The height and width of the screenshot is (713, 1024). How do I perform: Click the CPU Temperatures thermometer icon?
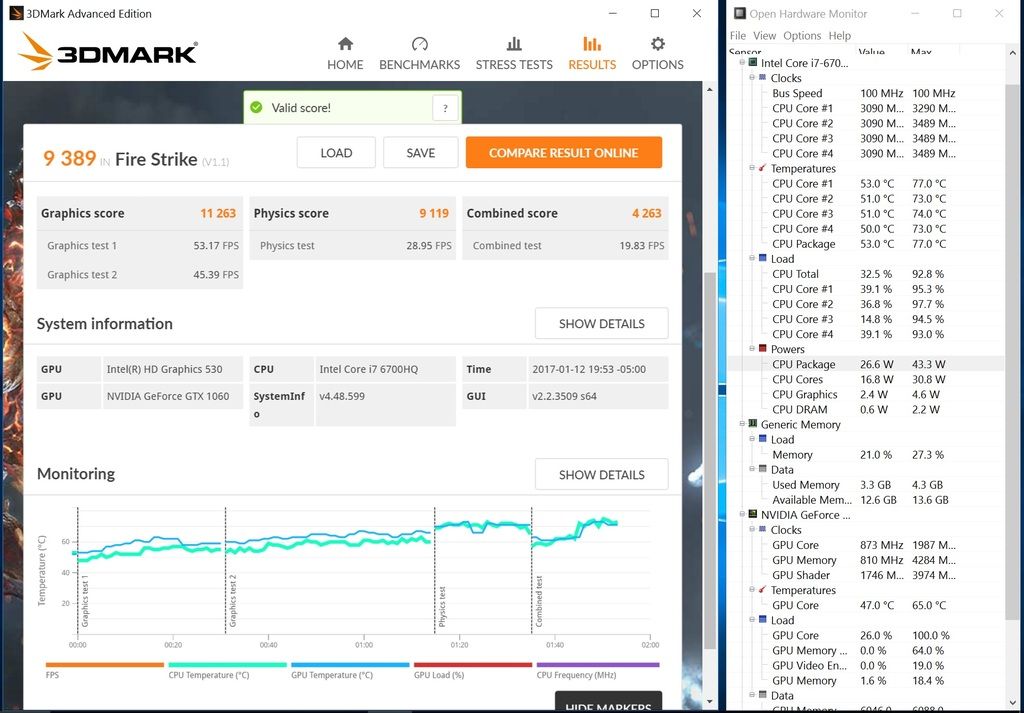tap(762, 168)
